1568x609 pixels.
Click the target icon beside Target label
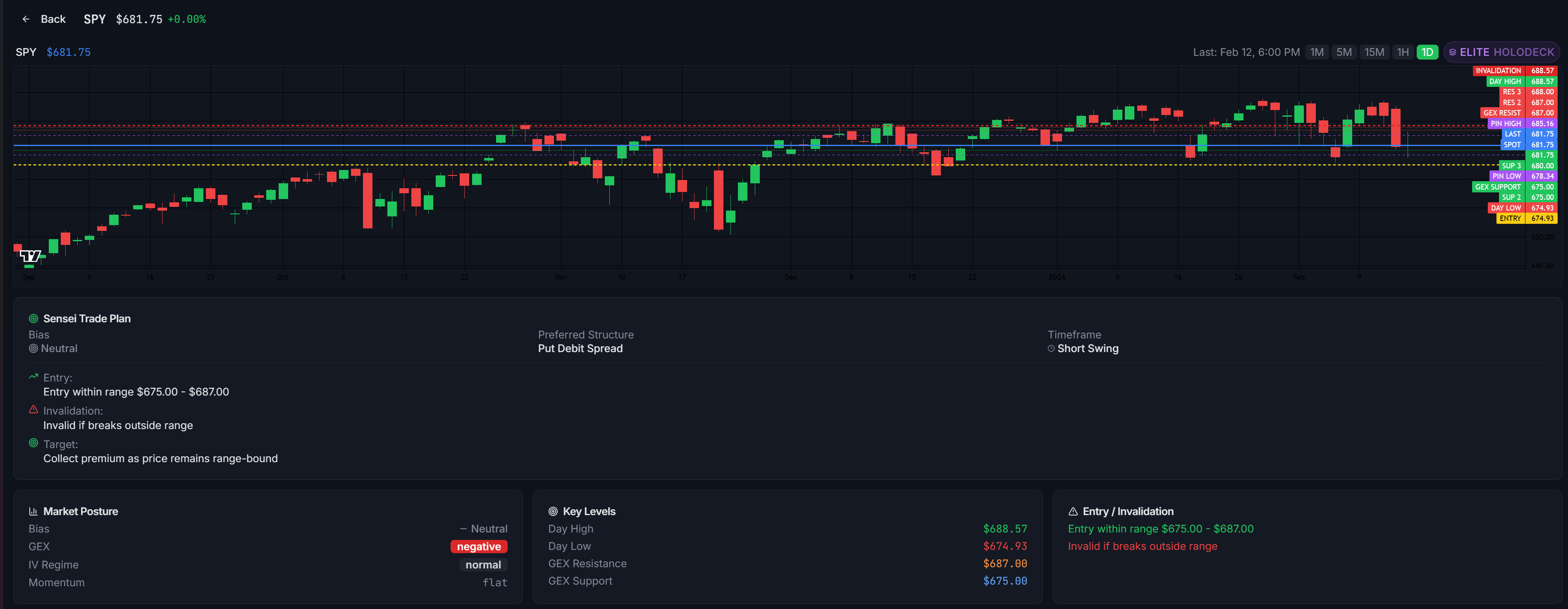point(33,444)
